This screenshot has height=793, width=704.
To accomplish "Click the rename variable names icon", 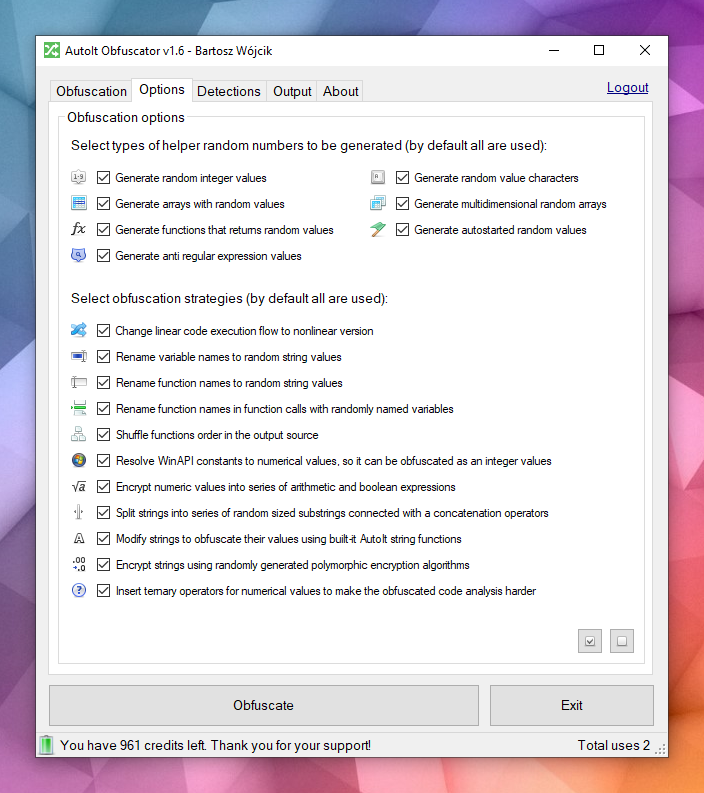I will 78,357.
